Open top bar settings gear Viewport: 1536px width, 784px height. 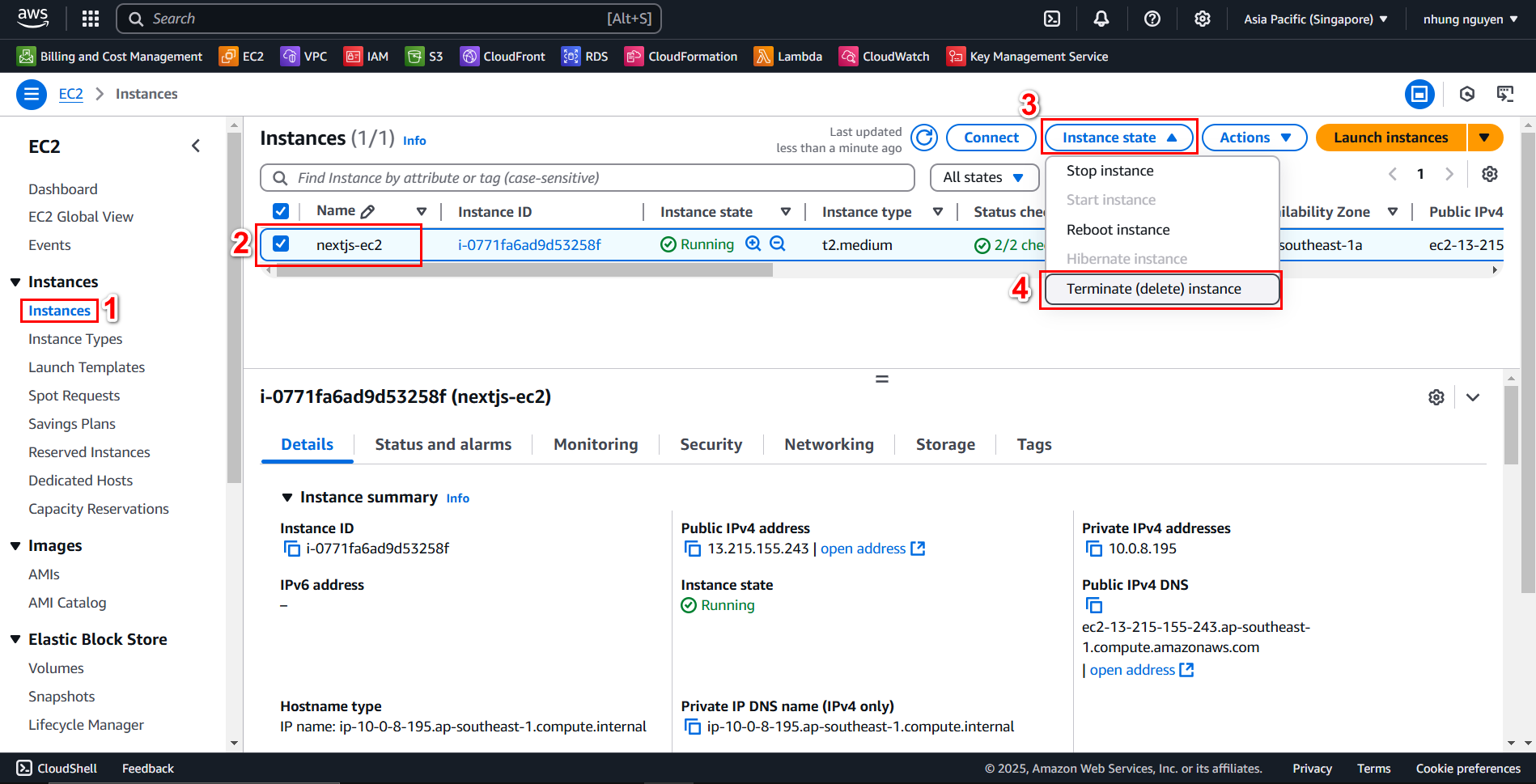point(1203,19)
